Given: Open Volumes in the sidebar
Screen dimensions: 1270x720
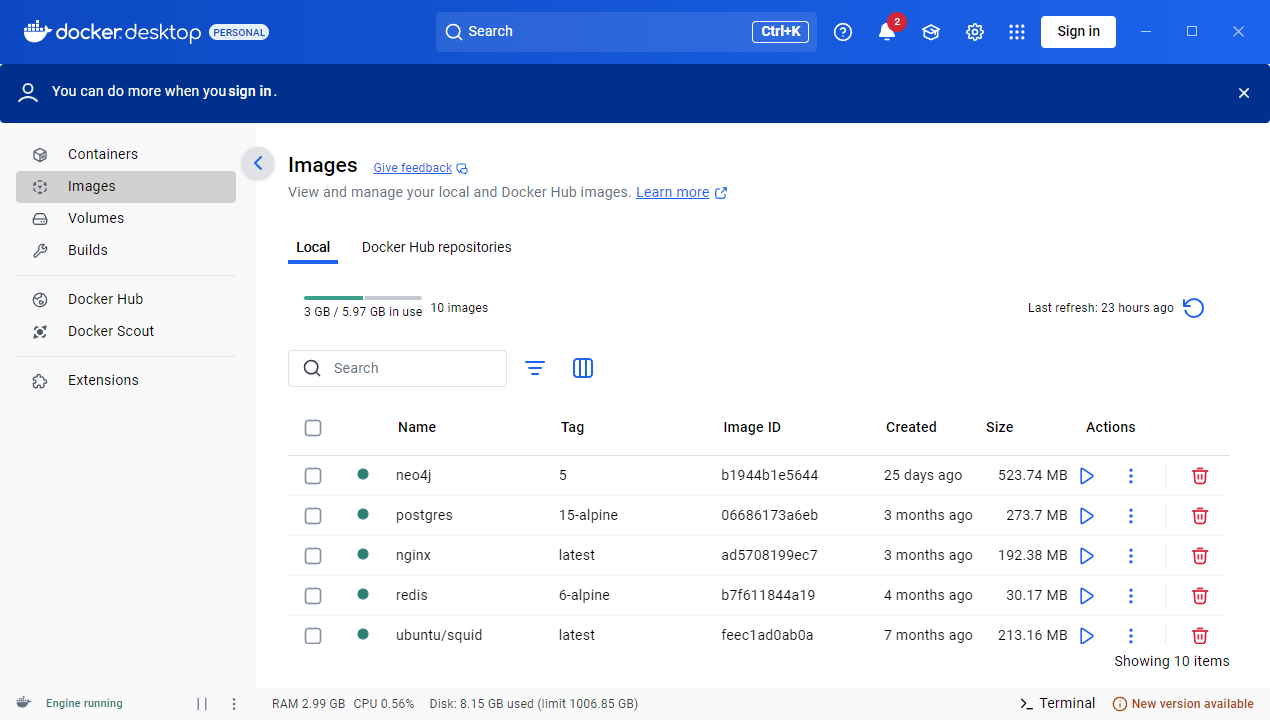Looking at the screenshot, I should 126,218.
